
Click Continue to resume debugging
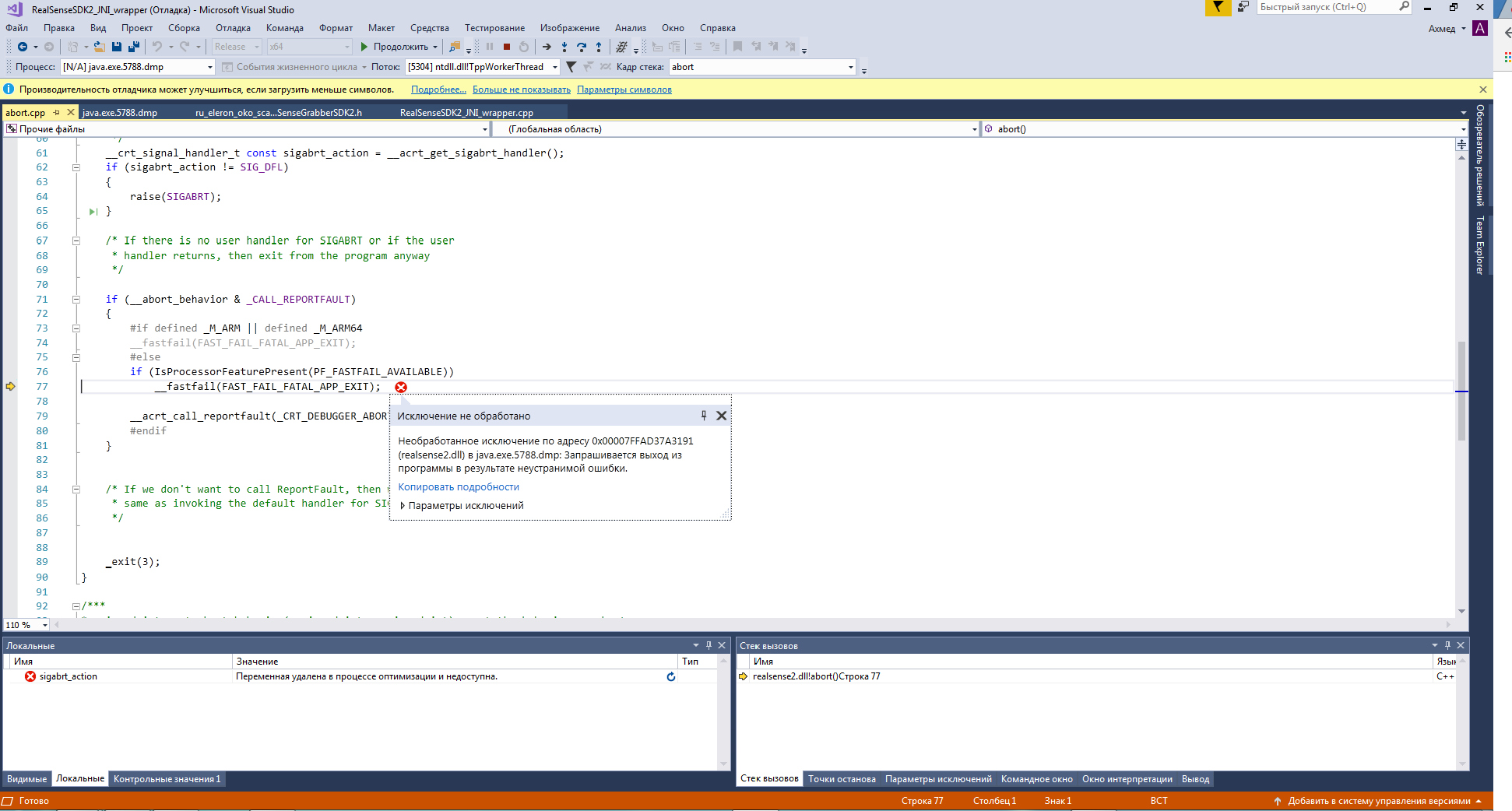point(397,47)
